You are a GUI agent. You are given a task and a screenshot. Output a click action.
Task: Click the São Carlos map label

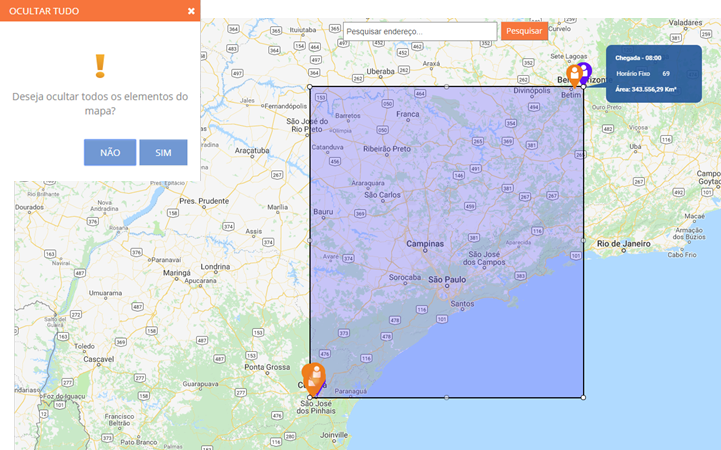(382, 195)
